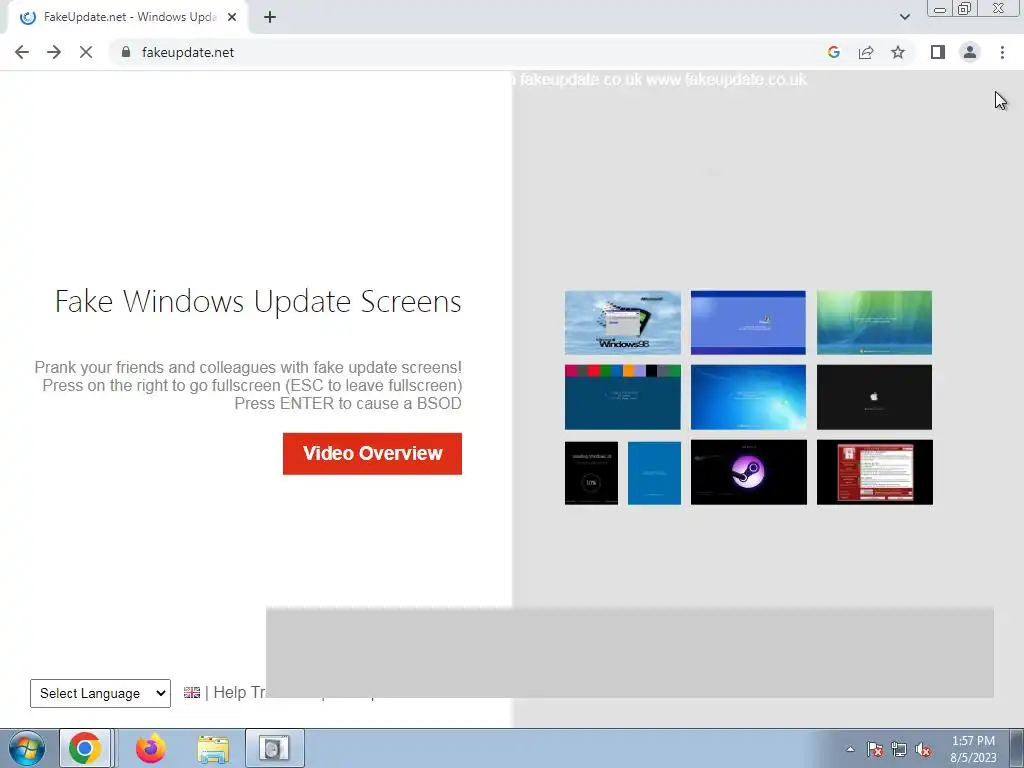Choose the plain blue Windows 10 thumbnail

pyautogui.click(x=654, y=473)
